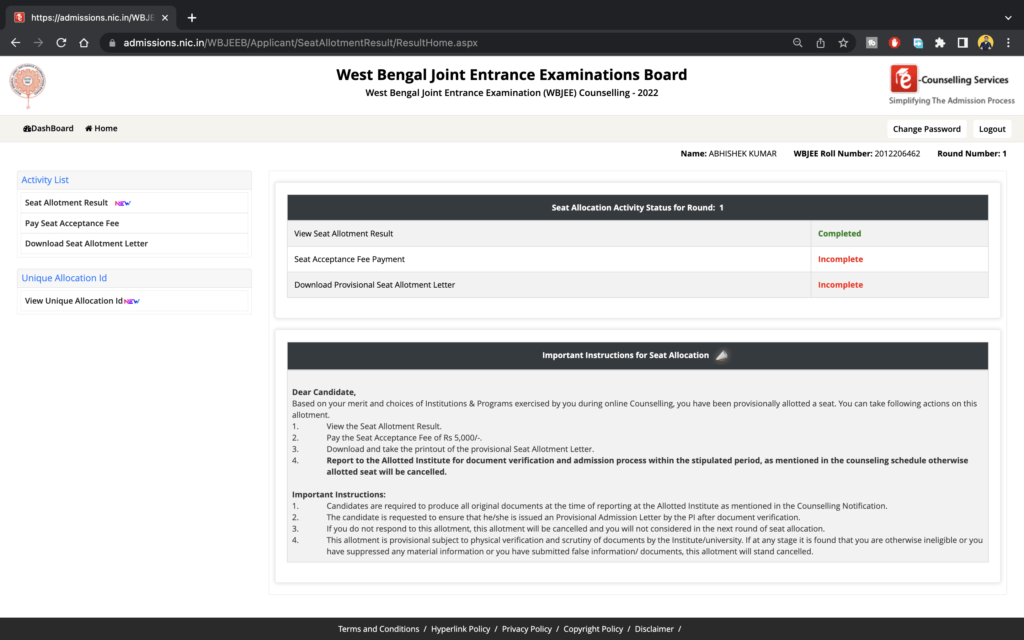
Task: Open the Terms and Conditions footer link
Action: point(378,629)
